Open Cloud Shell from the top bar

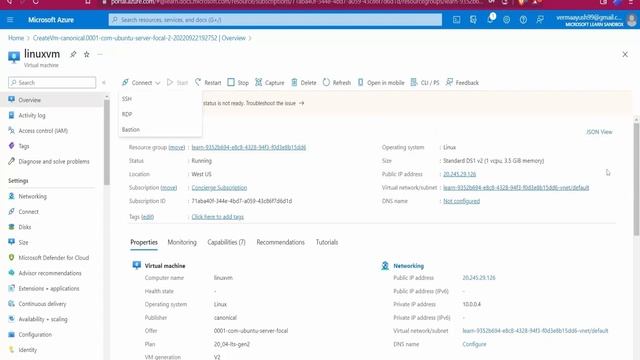pyautogui.click(x=456, y=20)
